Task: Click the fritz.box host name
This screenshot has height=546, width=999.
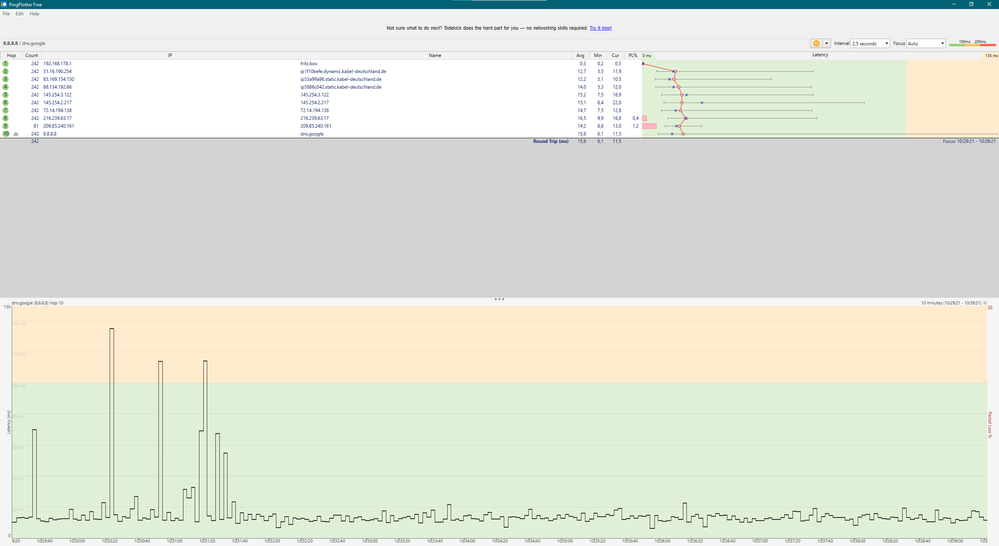Action: click(x=308, y=64)
